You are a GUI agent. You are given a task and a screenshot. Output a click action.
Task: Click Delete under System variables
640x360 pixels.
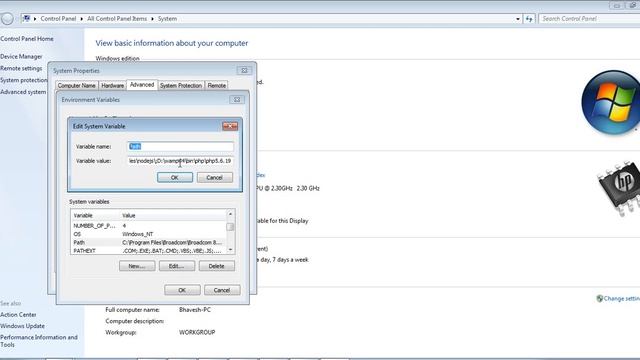pyautogui.click(x=217, y=266)
